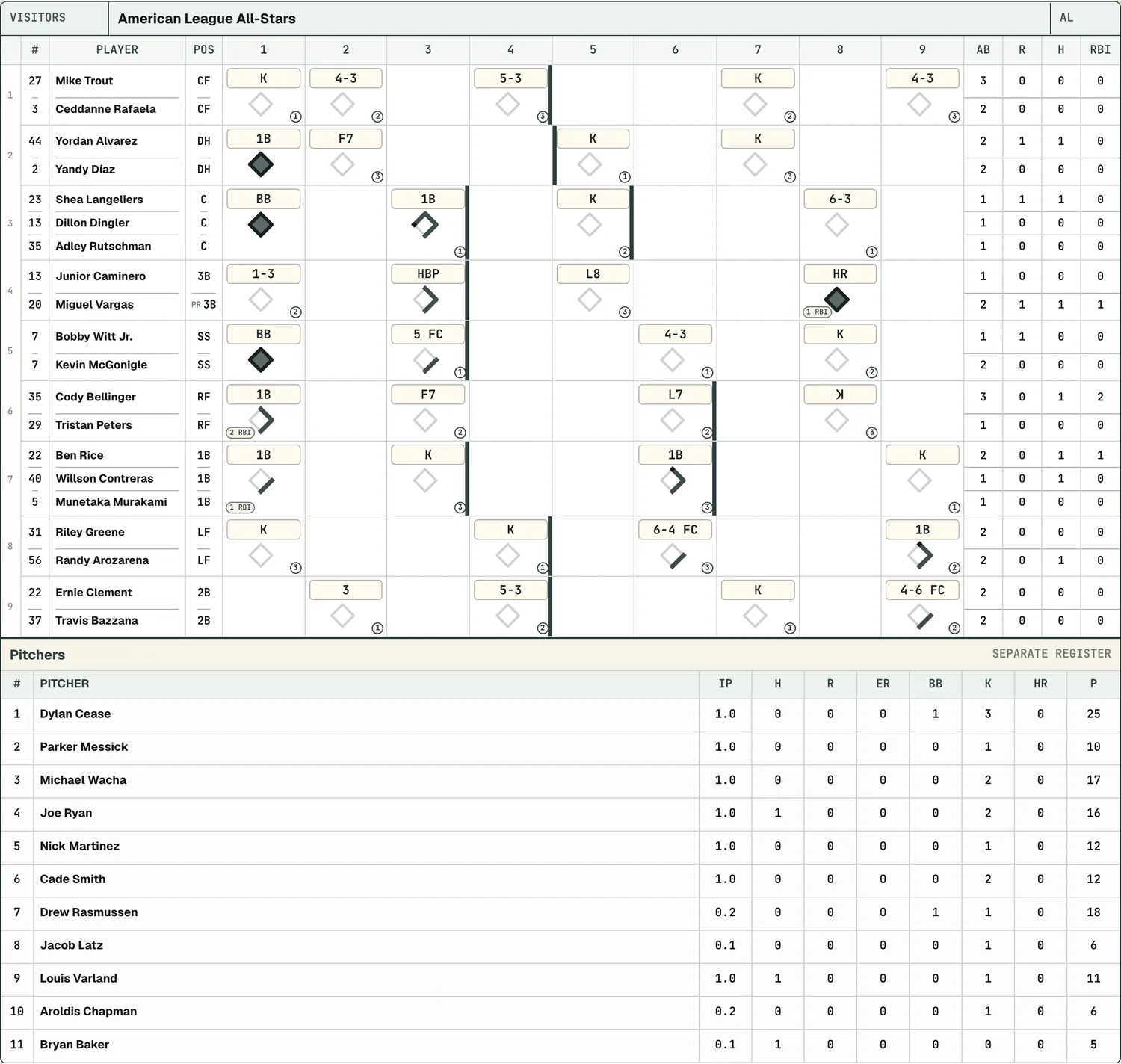1121x1064 pixels.
Task: Click Dylan Cease's pitch count 25
Action: coord(1093,714)
